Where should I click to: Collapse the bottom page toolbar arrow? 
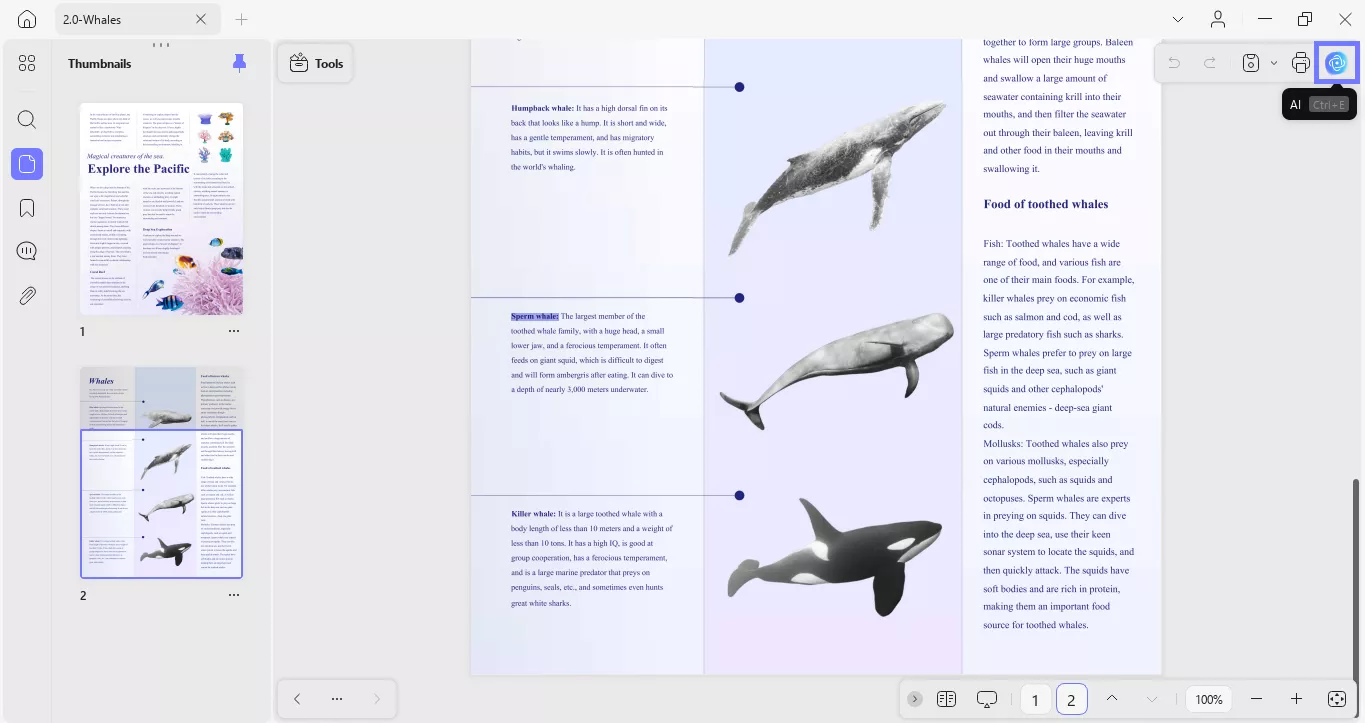coord(915,699)
